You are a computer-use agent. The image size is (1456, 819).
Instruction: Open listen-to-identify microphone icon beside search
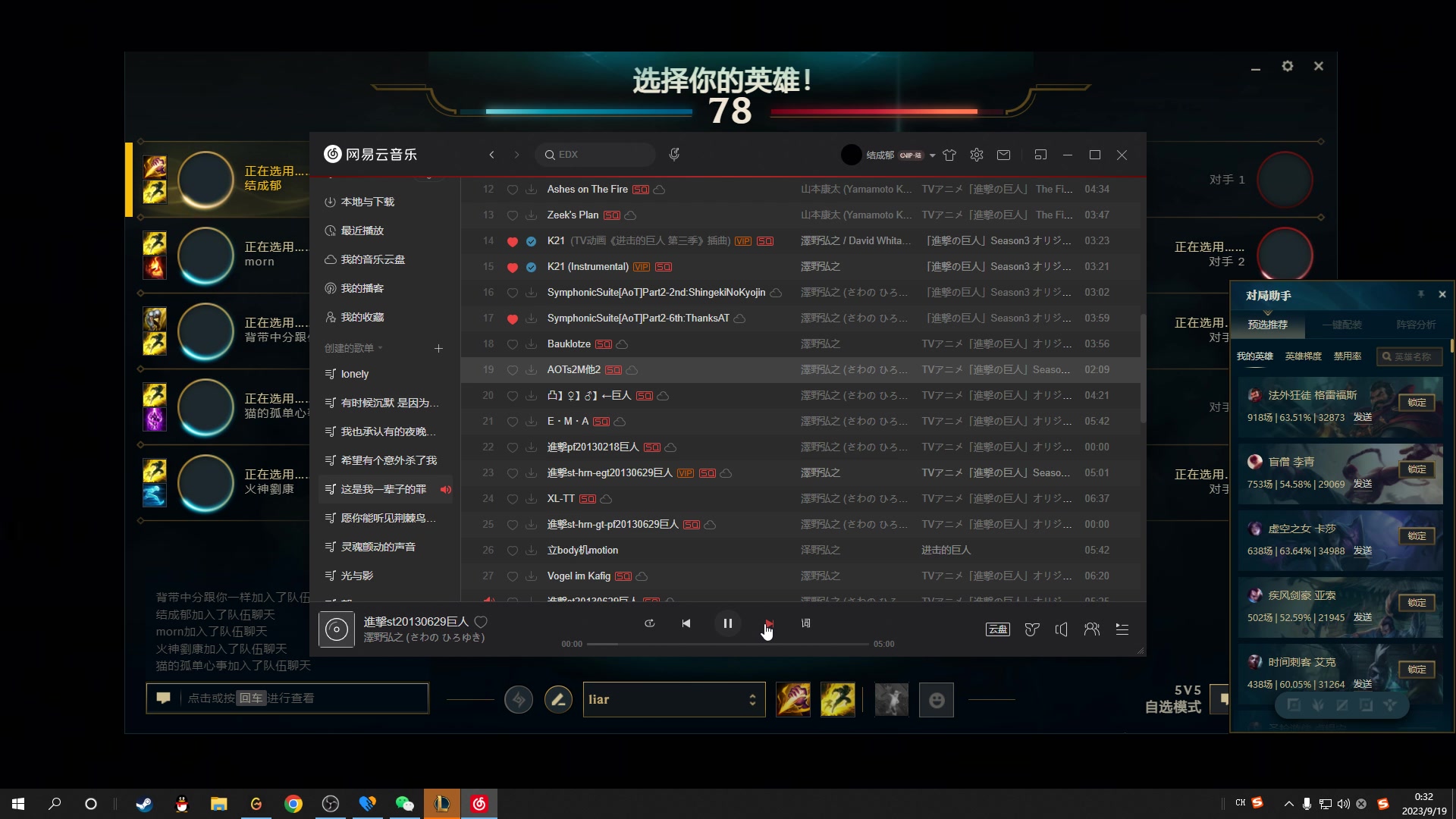674,155
